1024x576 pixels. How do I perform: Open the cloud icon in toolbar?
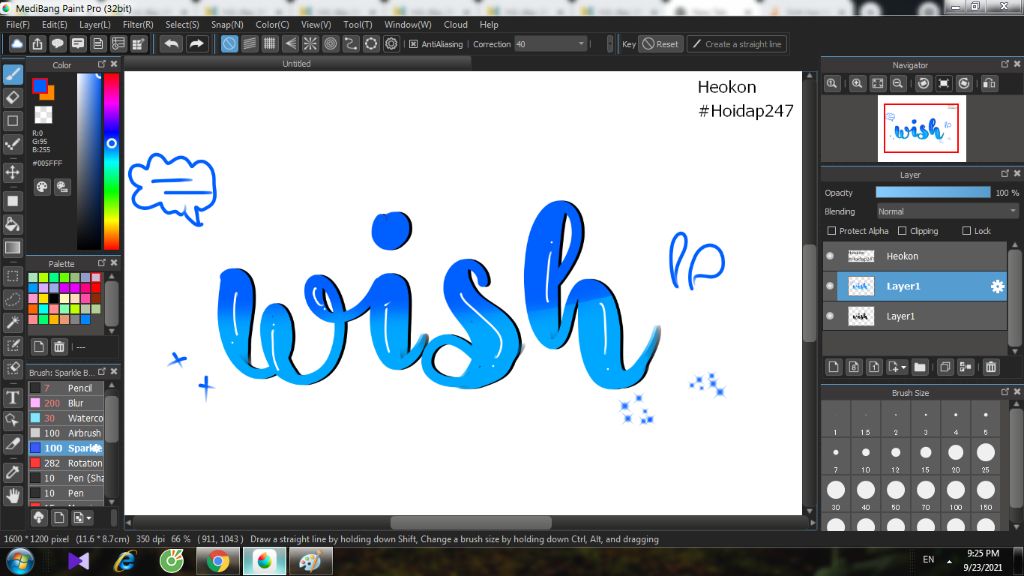[17, 44]
